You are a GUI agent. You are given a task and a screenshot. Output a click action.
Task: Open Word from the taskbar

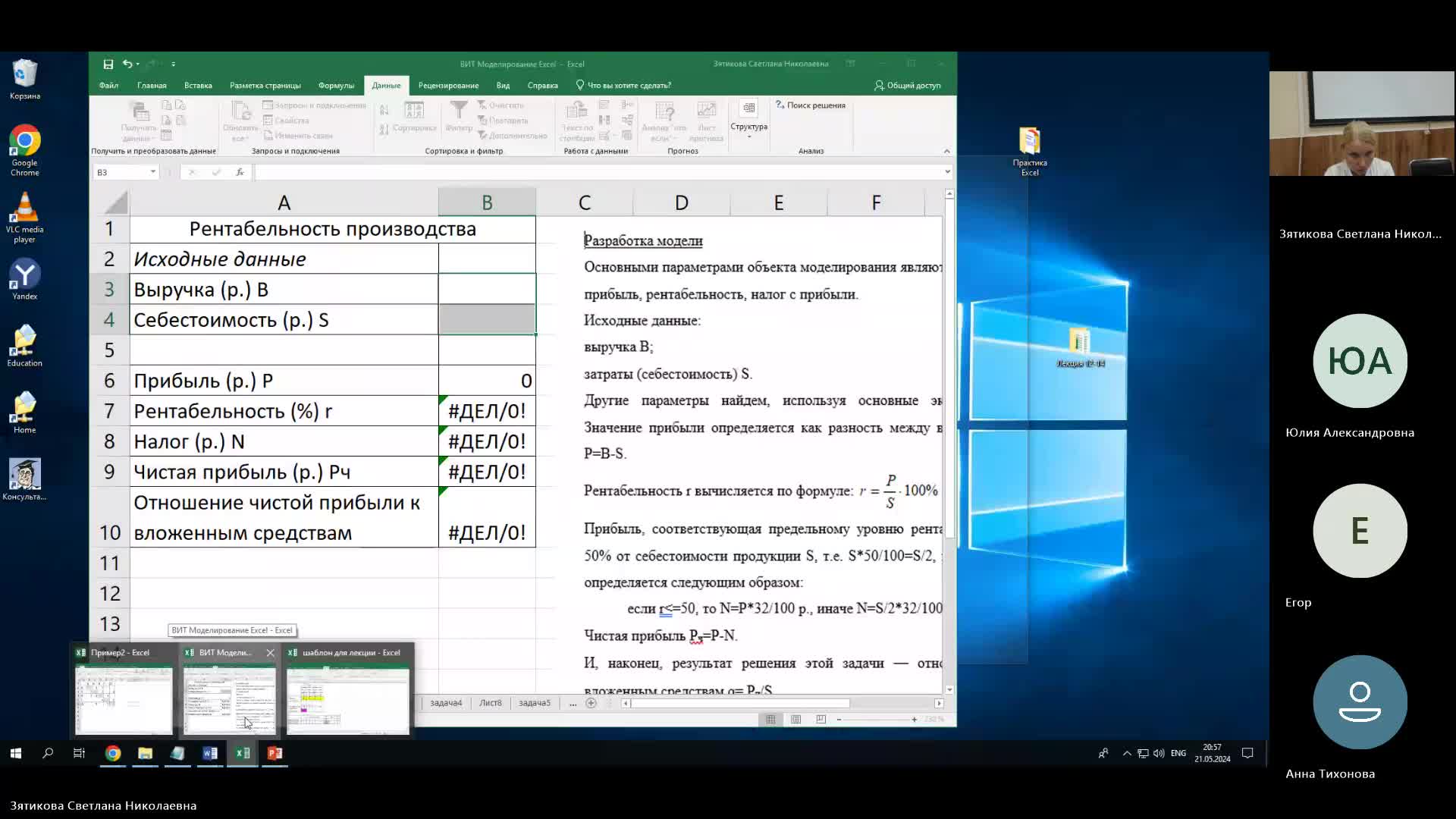pyautogui.click(x=210, y=753)
